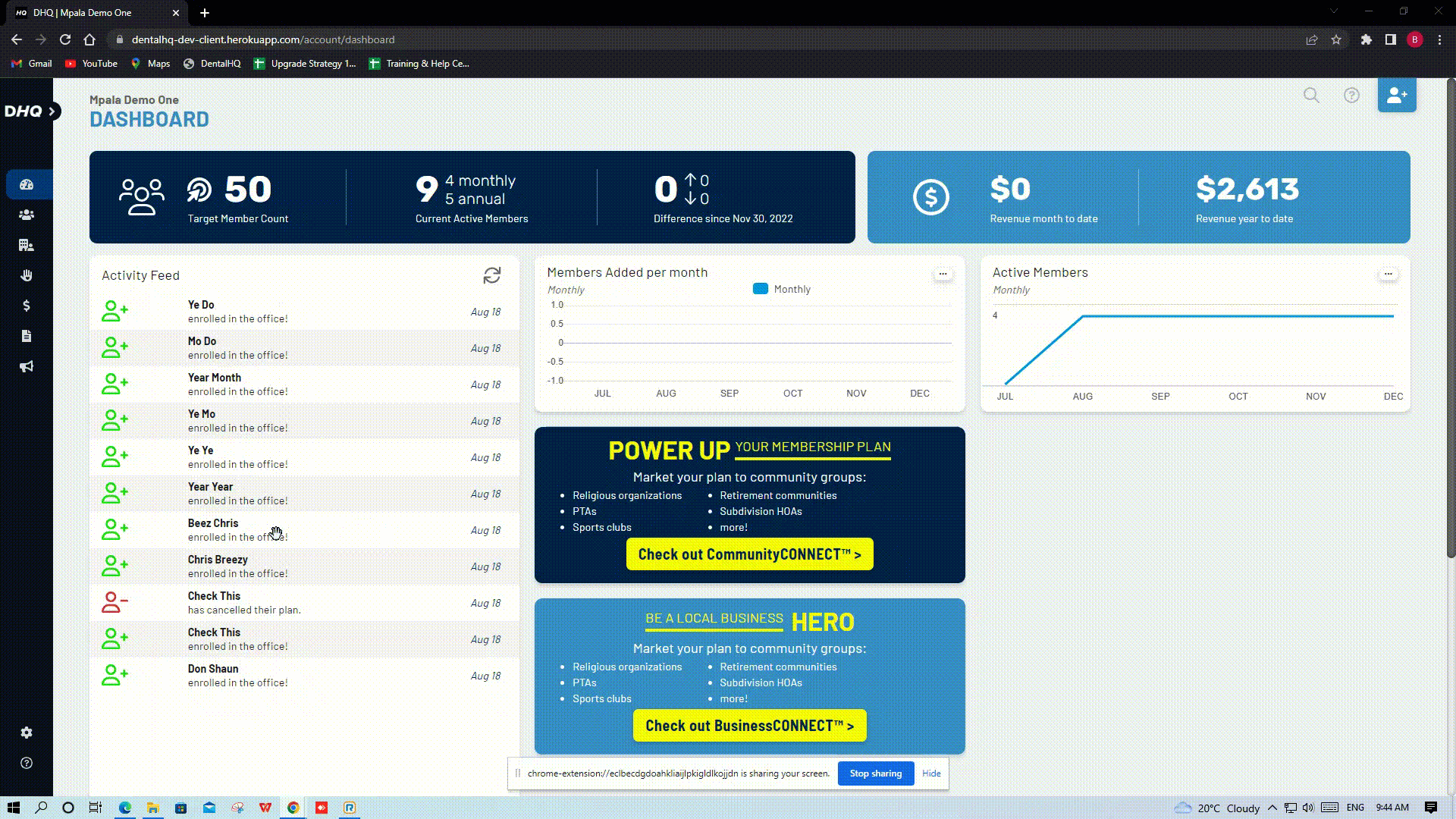Click the search magnifier icon
This screenshot has width=1456, height=819.
coord(1311,96)
